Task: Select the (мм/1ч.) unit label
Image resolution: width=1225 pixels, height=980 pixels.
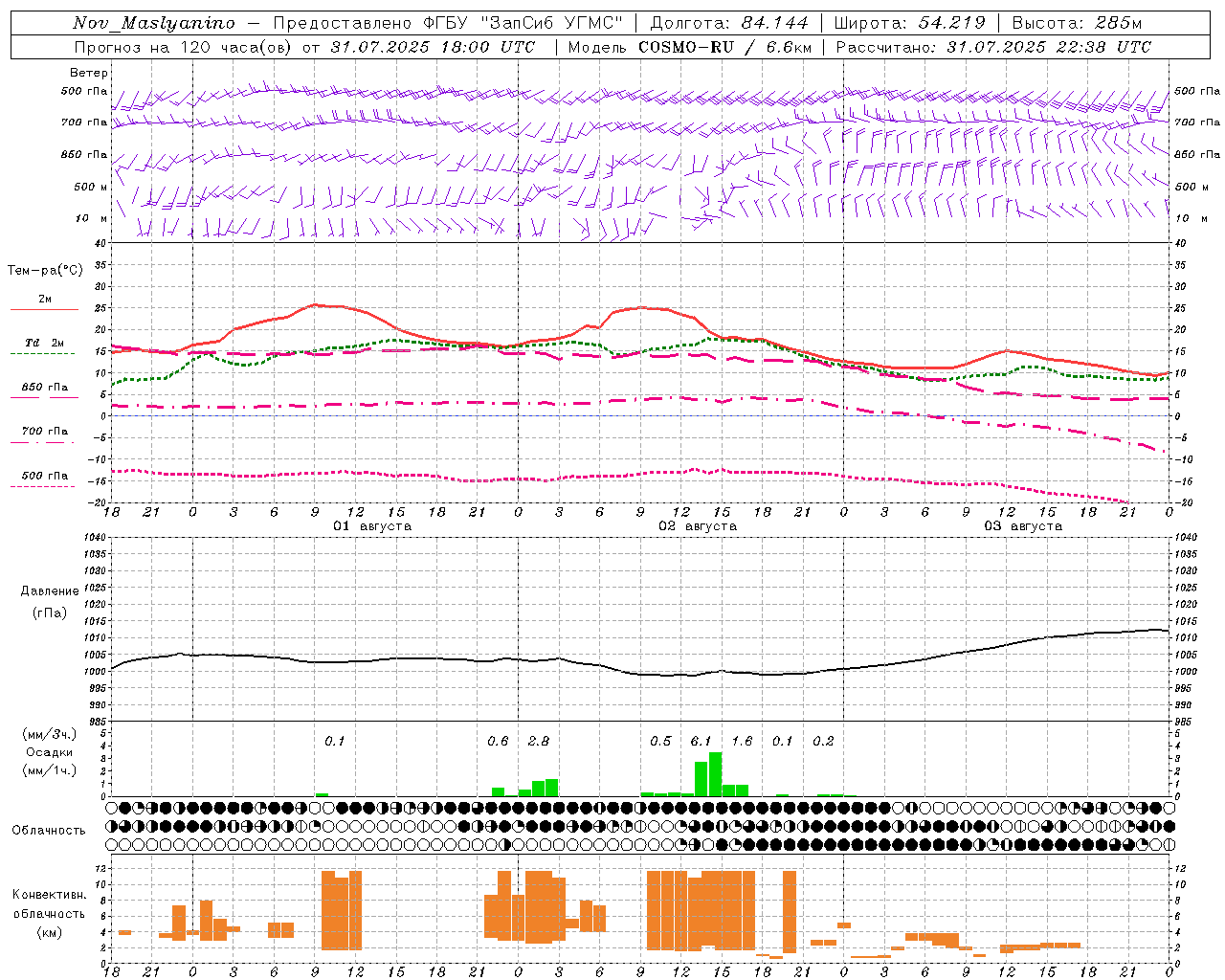Action: click(49, 770)
